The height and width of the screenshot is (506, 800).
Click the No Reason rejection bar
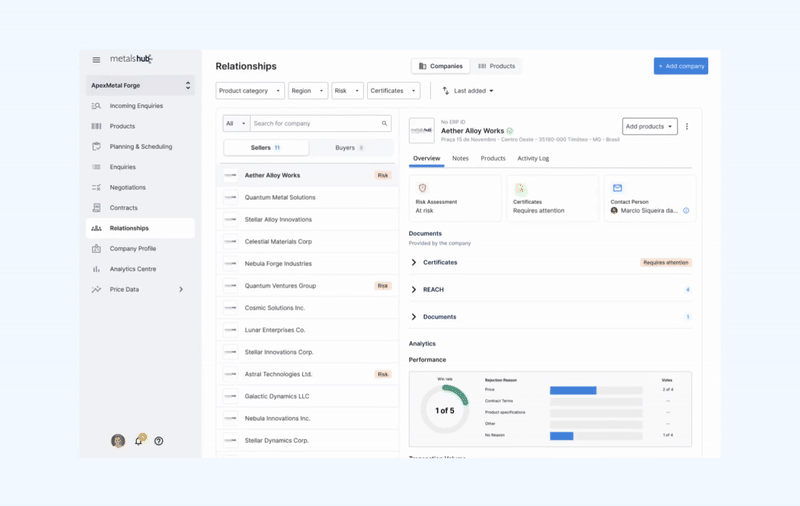pos(596,436)
